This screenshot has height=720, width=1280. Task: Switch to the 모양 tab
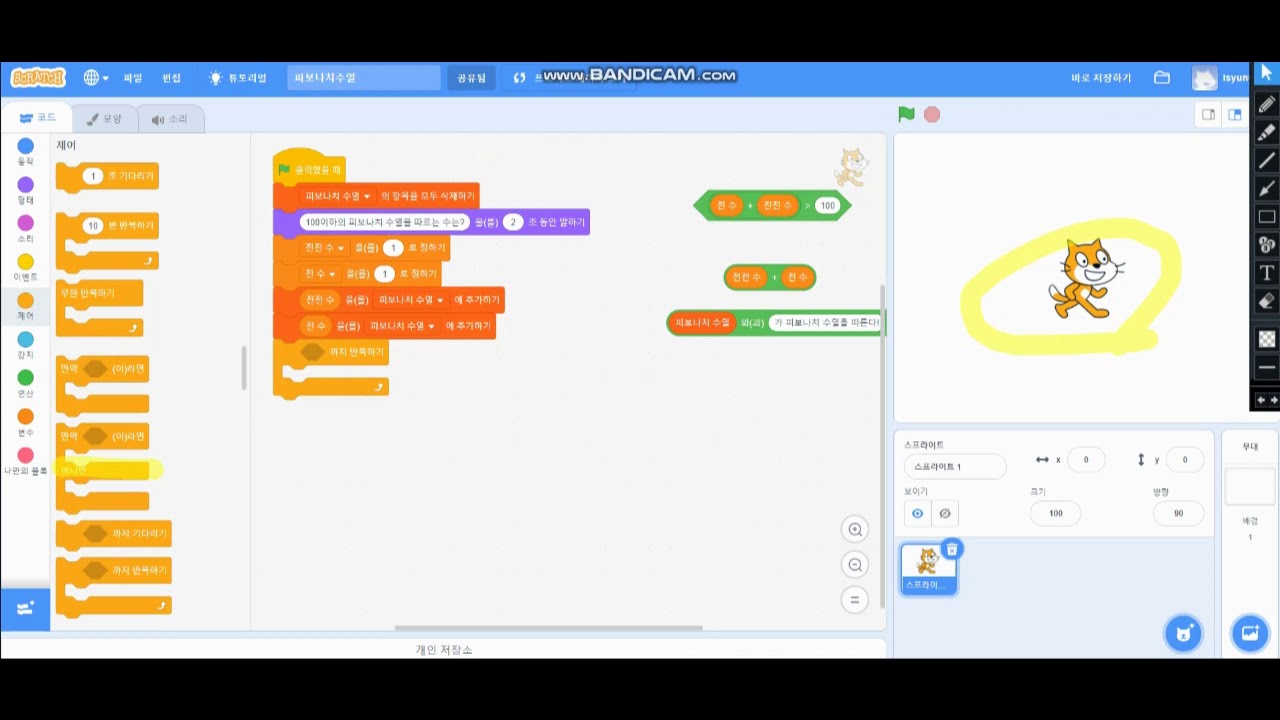pos(104,119)
